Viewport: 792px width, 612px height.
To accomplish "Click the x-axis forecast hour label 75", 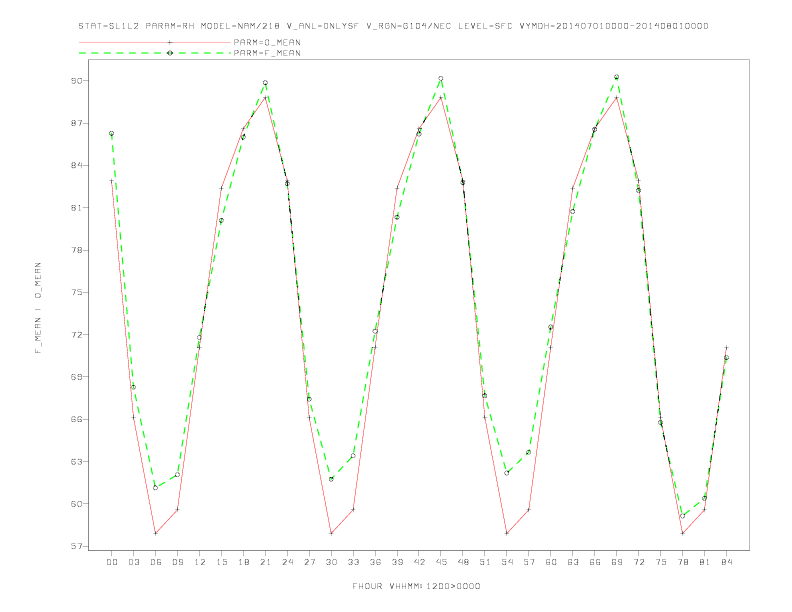I will [661, 562].
